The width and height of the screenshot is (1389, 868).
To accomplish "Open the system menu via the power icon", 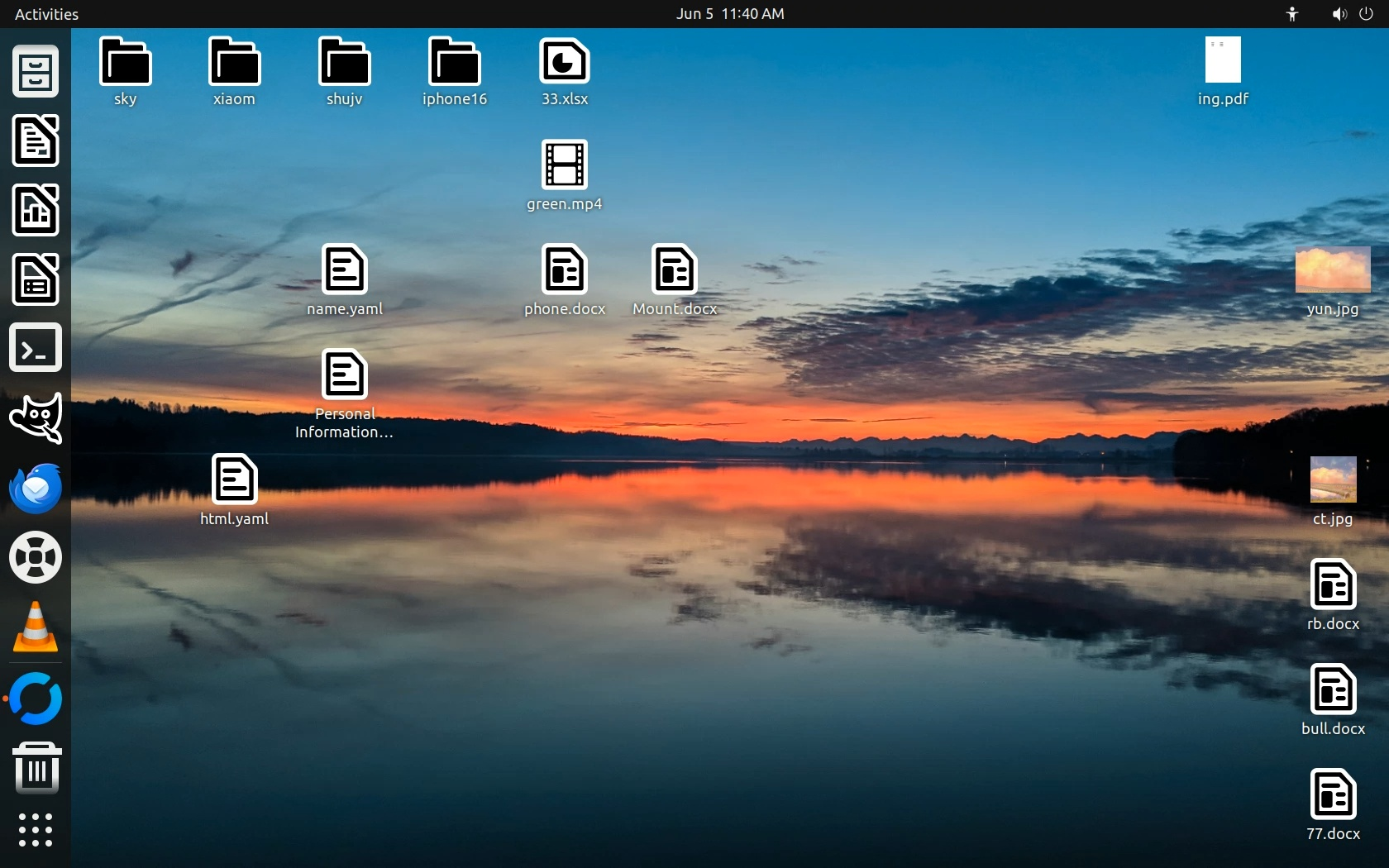I will point(1366,14).
